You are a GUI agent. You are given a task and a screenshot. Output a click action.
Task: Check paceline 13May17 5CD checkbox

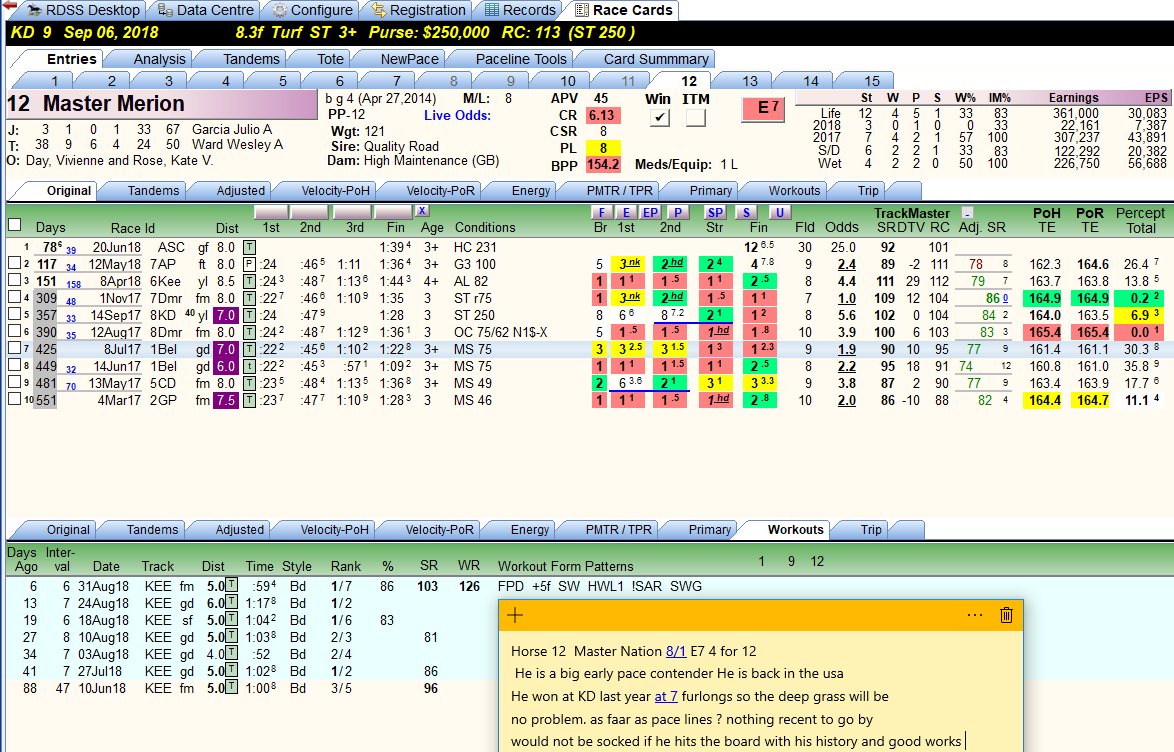pyautogui.click(x=14, y=382)
